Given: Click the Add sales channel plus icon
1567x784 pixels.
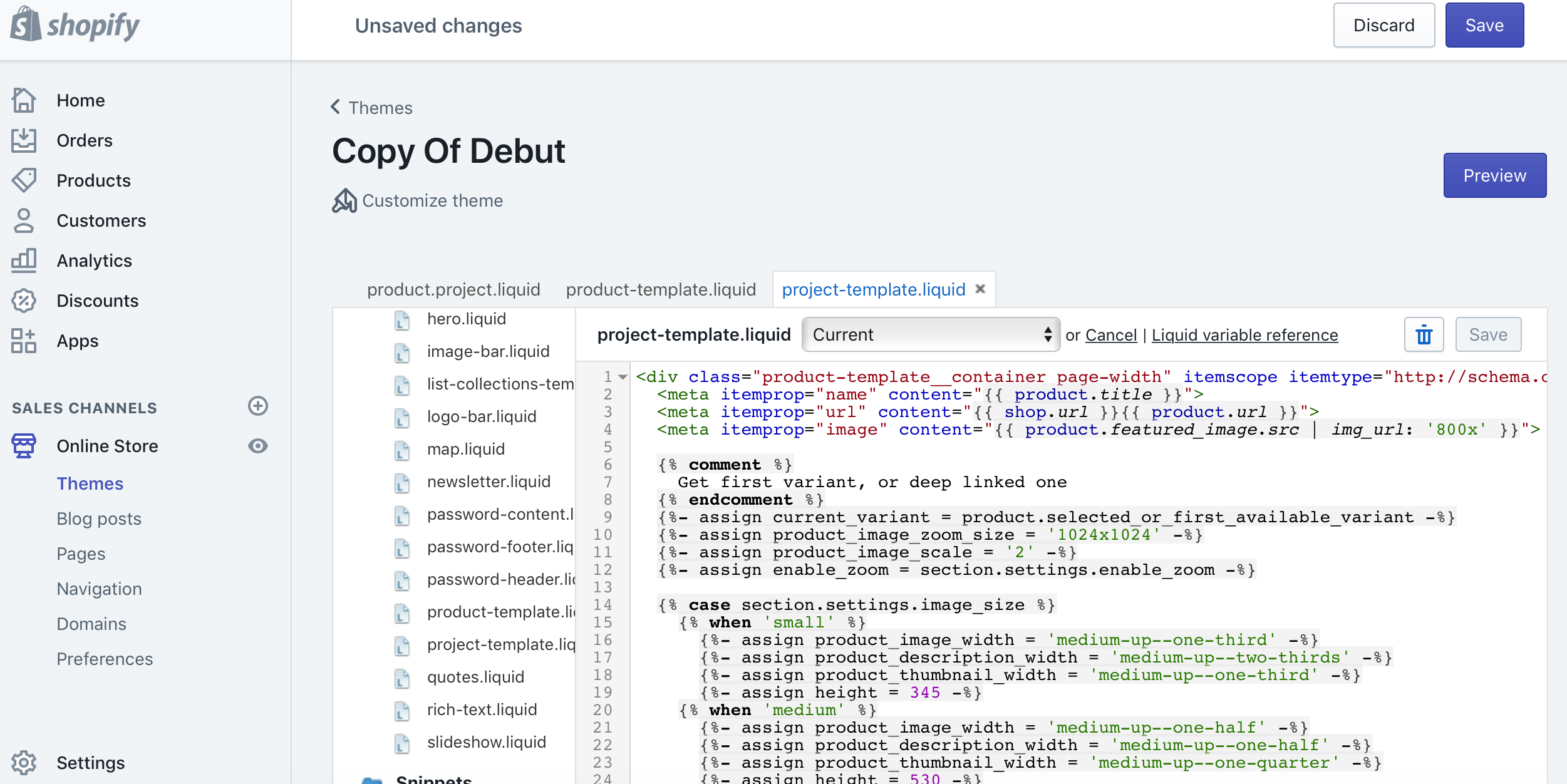Looking at the screenshot, I should (x=259, y=406).
